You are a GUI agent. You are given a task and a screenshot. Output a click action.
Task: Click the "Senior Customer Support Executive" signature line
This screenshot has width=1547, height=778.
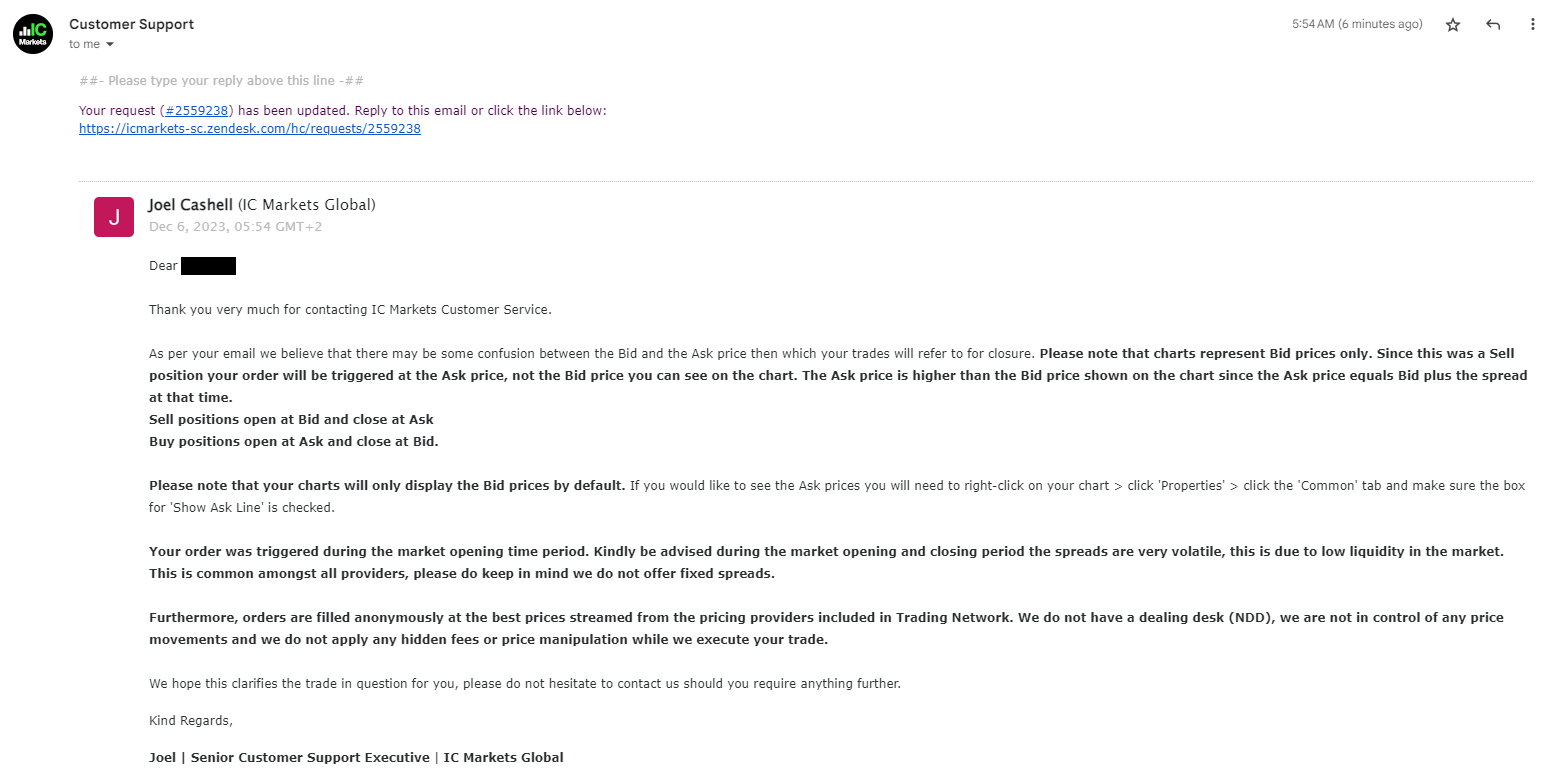pyautogui.click(x=356, y=757)
